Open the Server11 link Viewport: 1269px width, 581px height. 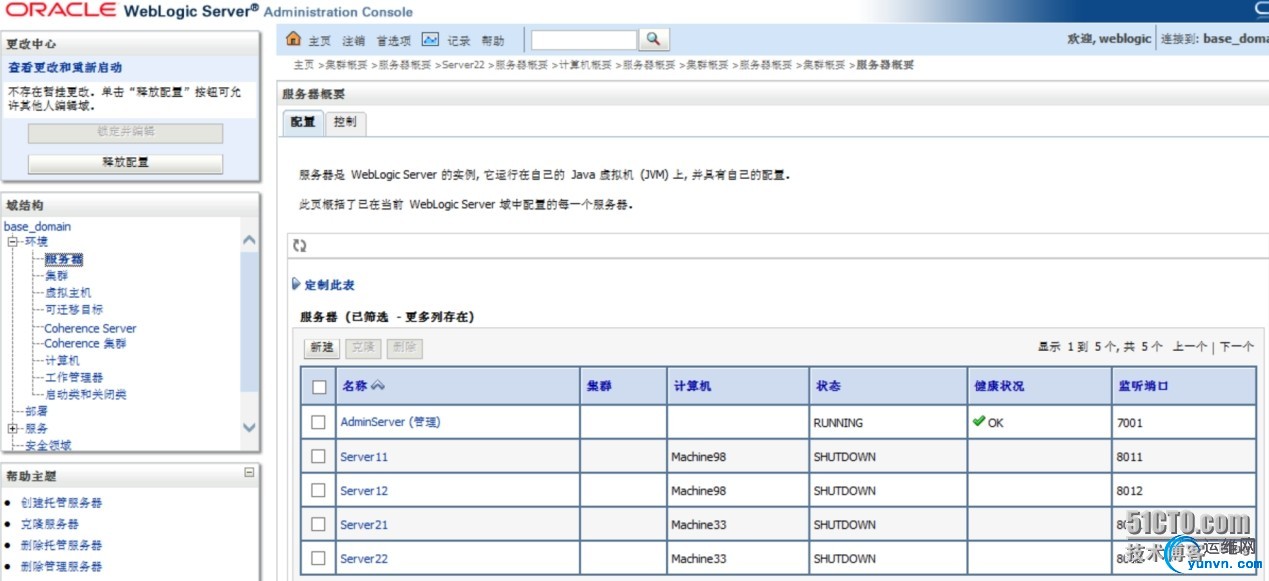coord(364,456)
